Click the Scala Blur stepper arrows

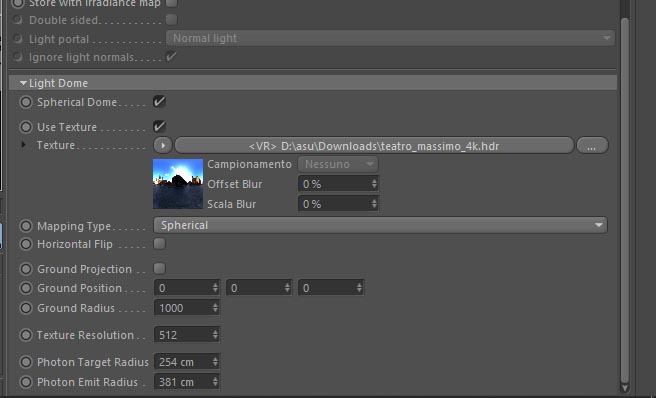374,204
